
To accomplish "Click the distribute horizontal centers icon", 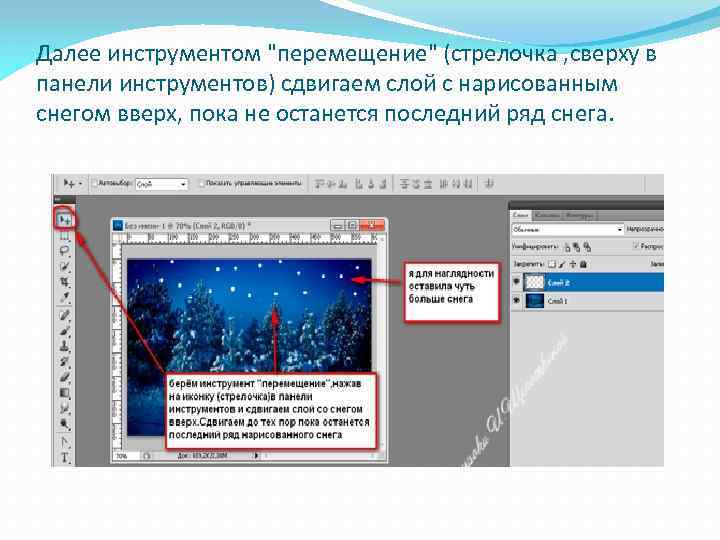I will click(x=456, y=184).
